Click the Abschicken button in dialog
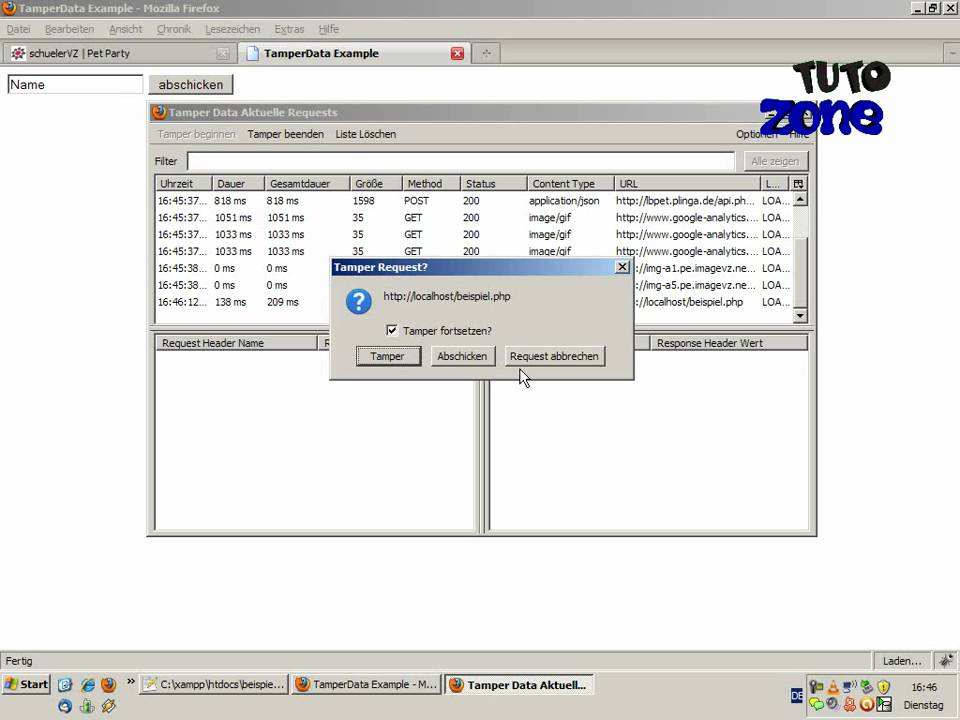Viewport: 960px width, 720px height. 462,356
